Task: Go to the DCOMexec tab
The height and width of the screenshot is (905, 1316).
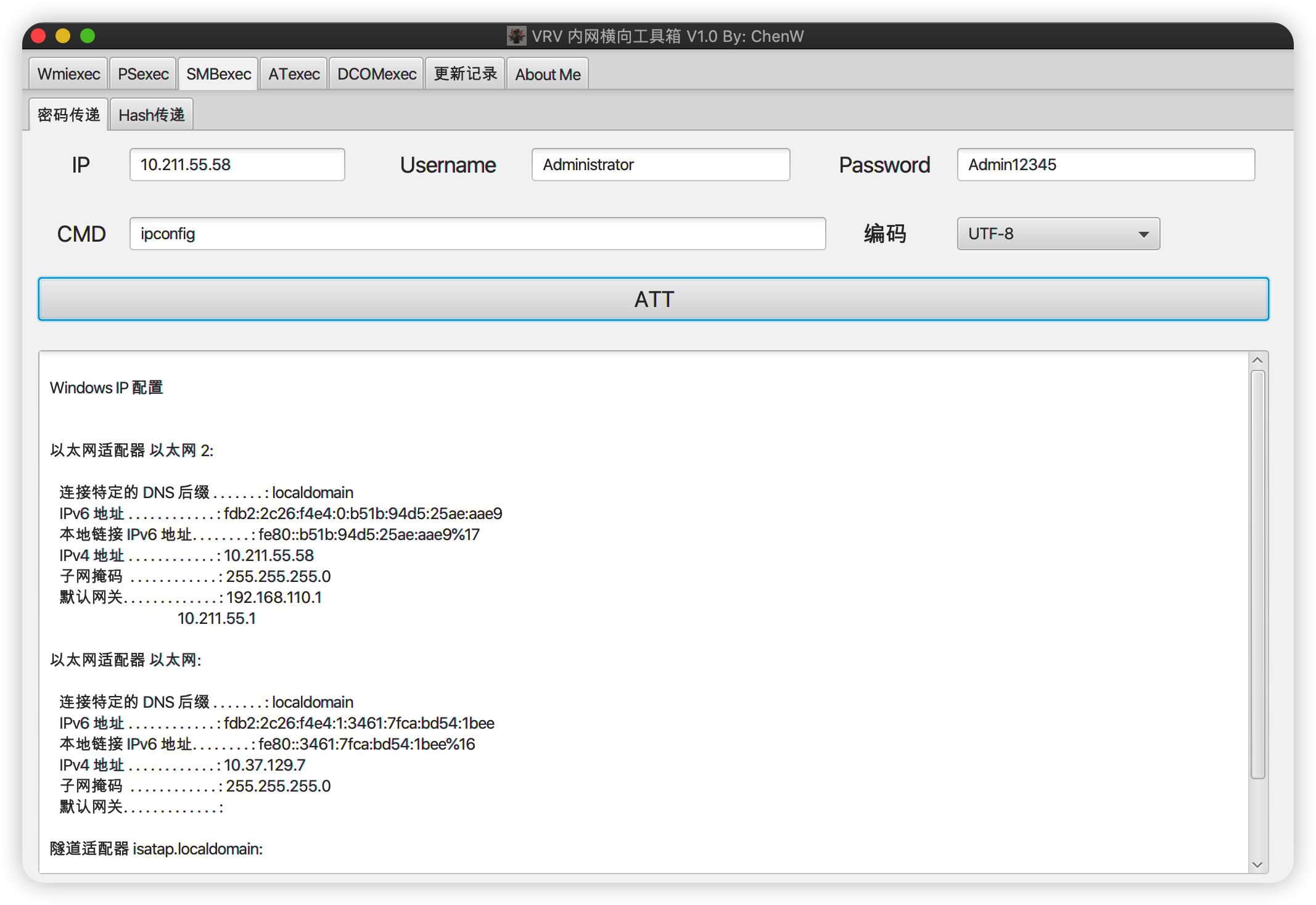Action: 376,74
